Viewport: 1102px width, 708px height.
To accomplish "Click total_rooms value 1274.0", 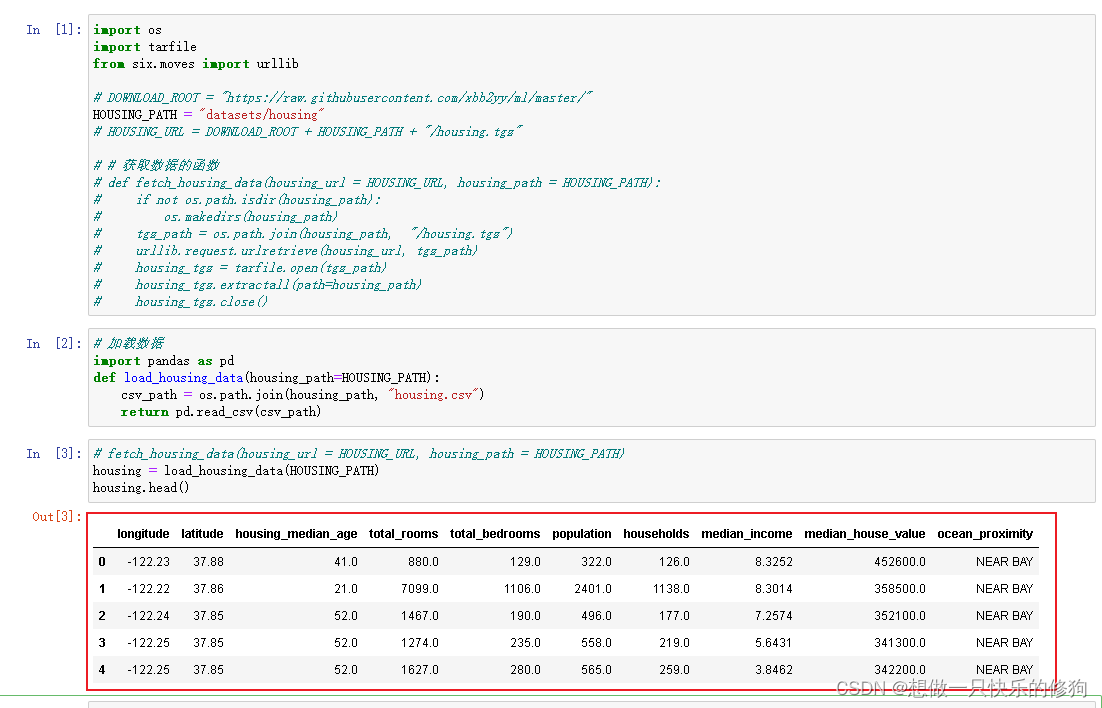I will tap(420, 643).
